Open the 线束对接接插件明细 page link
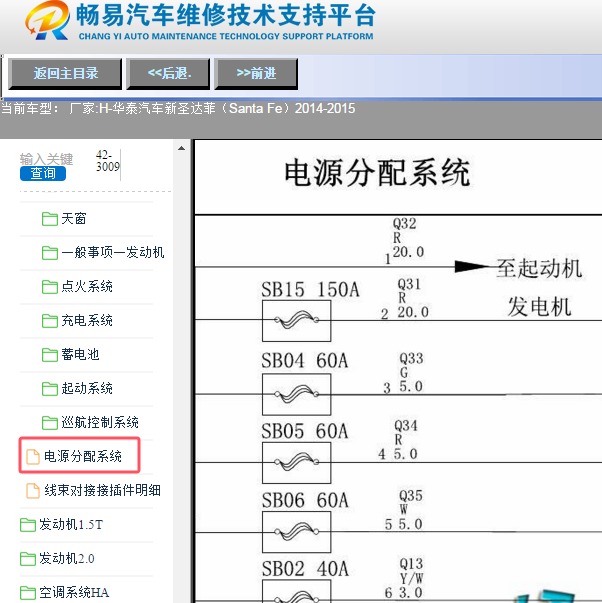The width and height of the screenshot is (602, 603). [102, 490]
